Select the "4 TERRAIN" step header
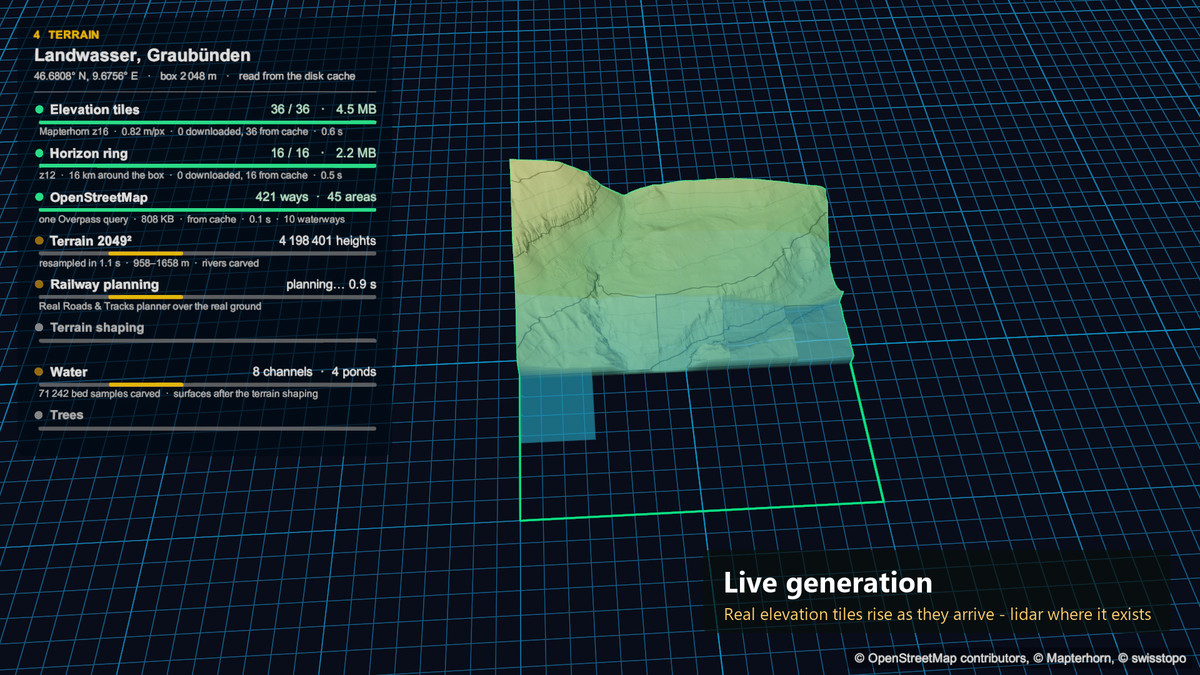The height and width of the screenshot is (675, 1200). coord(66,35)
